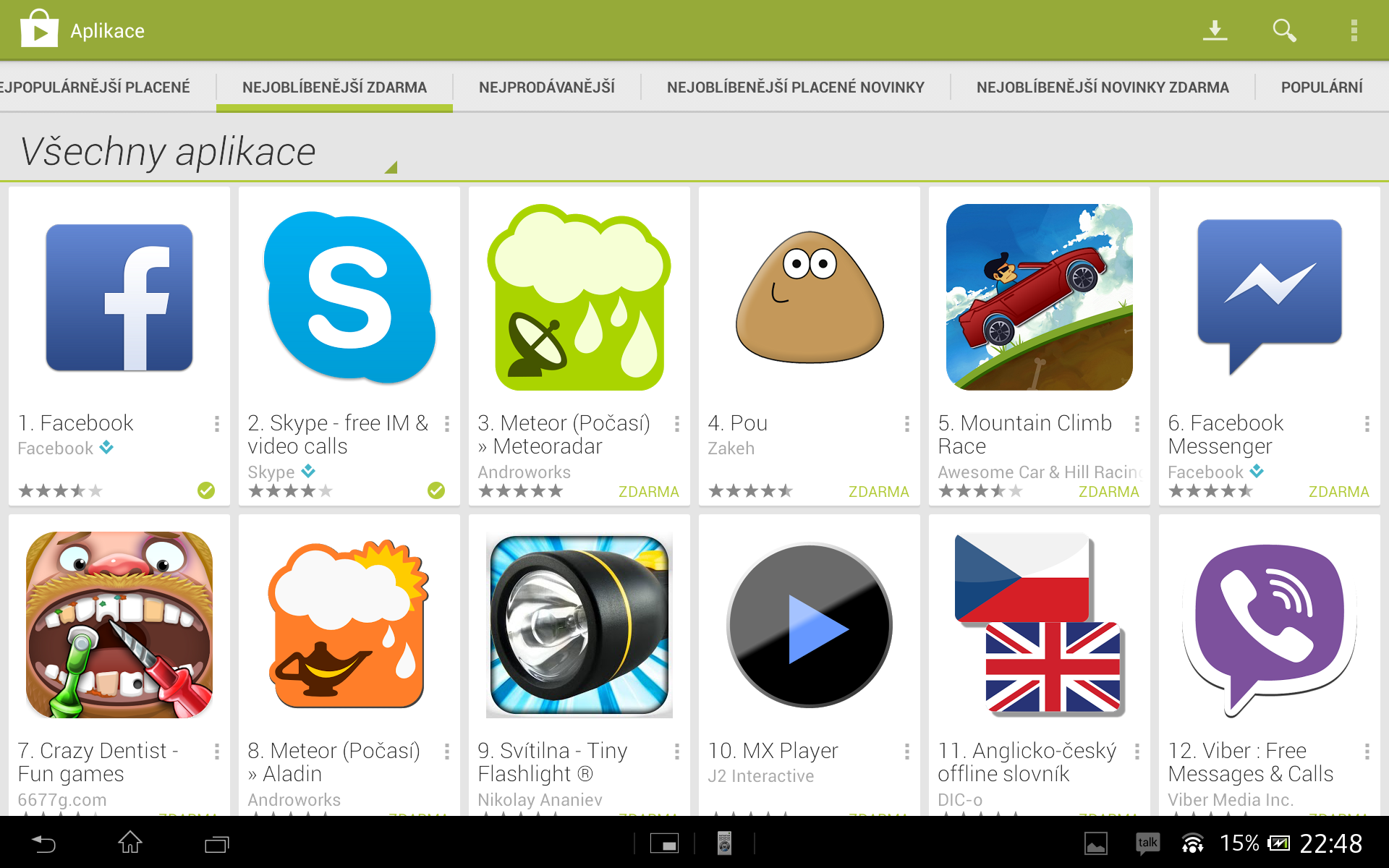
Task: Switch to the Nejprodávanější tab
Action: tap(547, 88)
